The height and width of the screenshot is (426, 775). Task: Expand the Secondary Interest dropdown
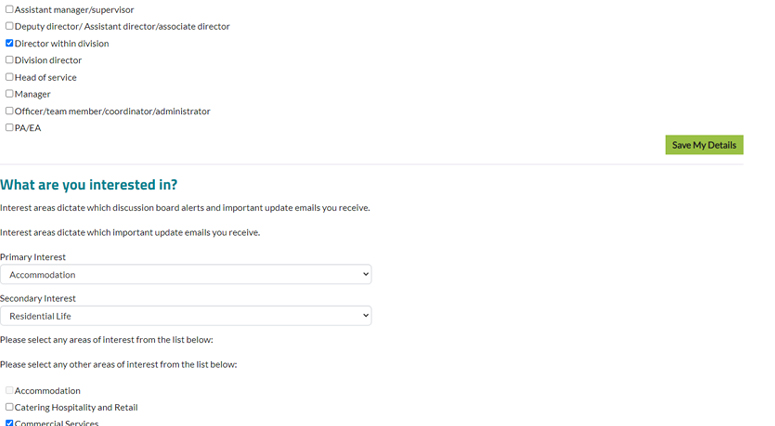pos(186,316)
